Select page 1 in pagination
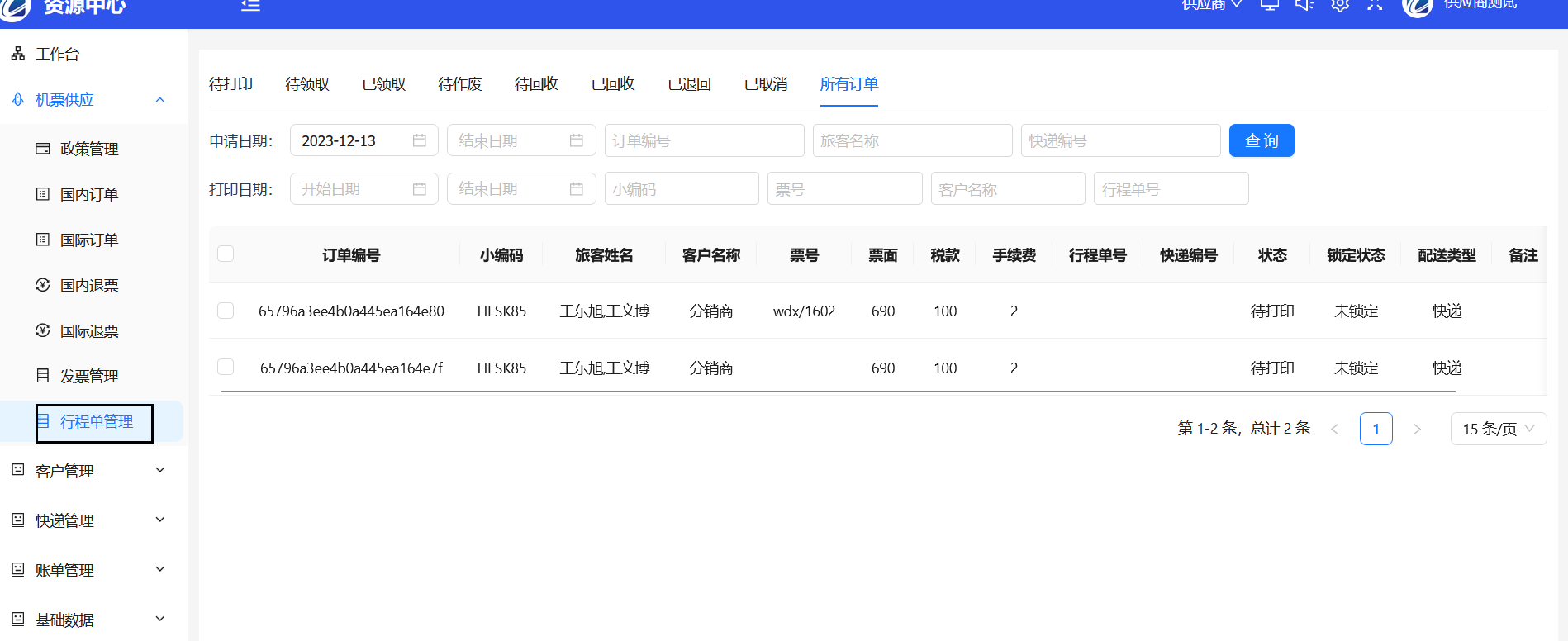 (1376, 429)
